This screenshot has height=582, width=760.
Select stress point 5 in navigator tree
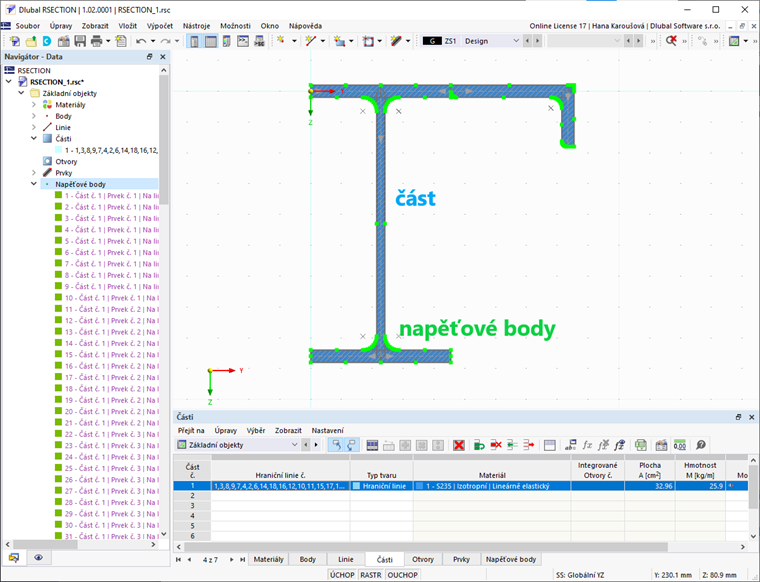tap(111, 241)
